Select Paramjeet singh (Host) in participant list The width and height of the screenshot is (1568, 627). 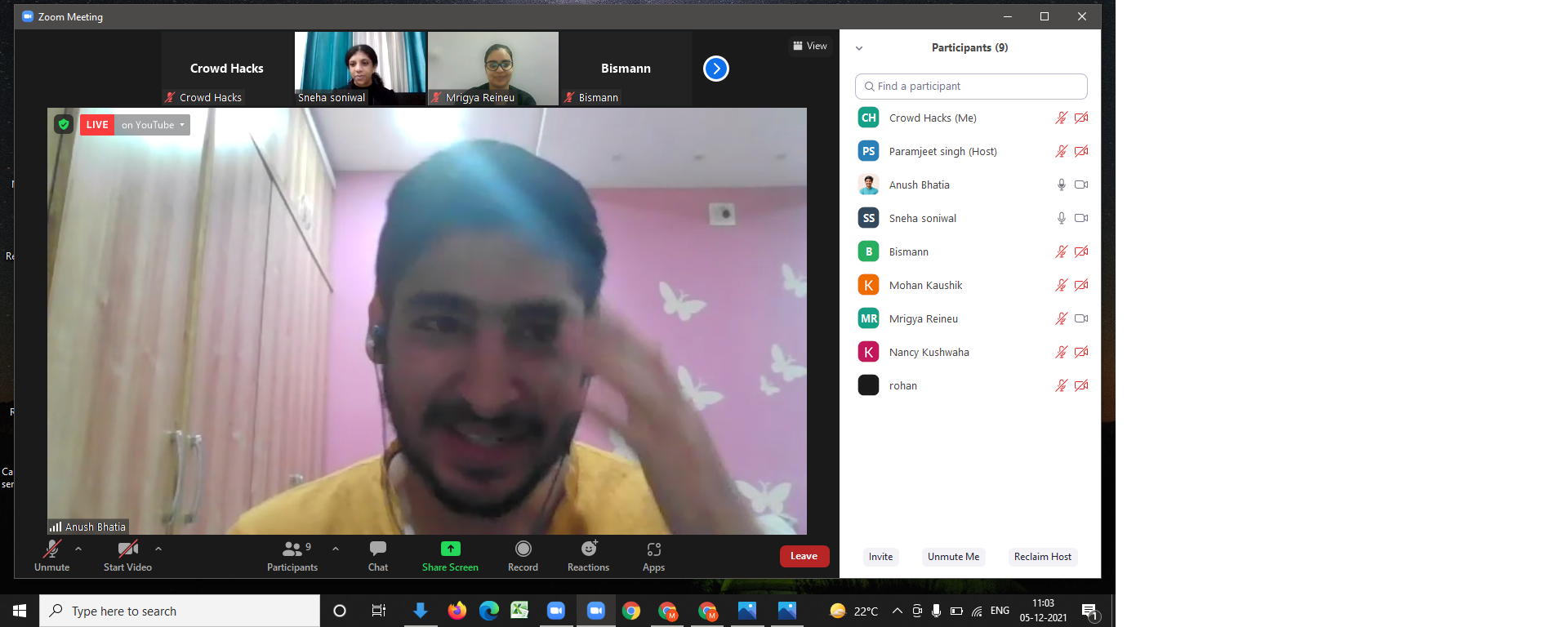(x=972, y=151)
